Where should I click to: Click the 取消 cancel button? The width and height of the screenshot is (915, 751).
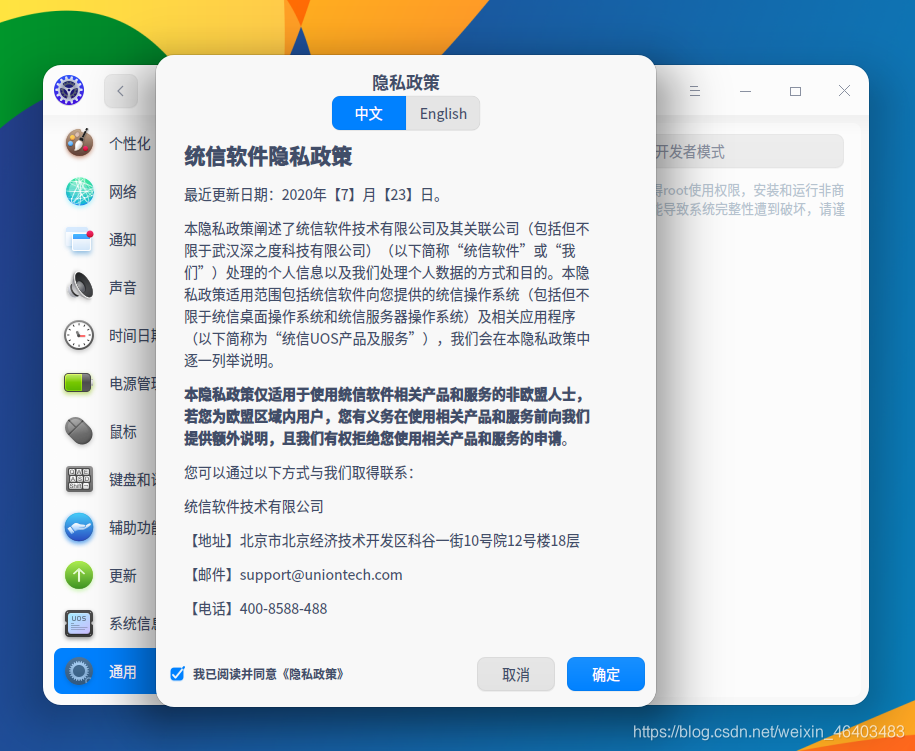point(516,675)
